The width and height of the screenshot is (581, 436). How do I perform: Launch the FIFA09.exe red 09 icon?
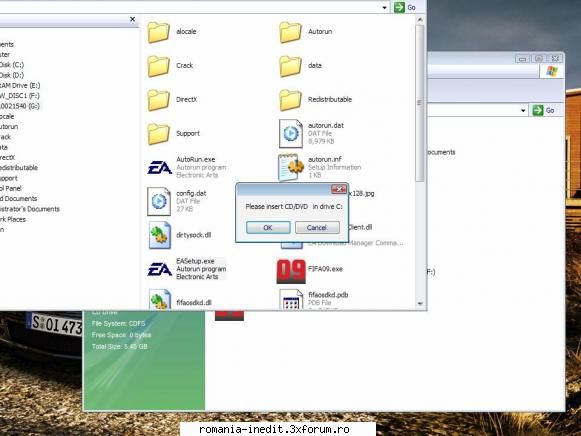click(291, 271)
